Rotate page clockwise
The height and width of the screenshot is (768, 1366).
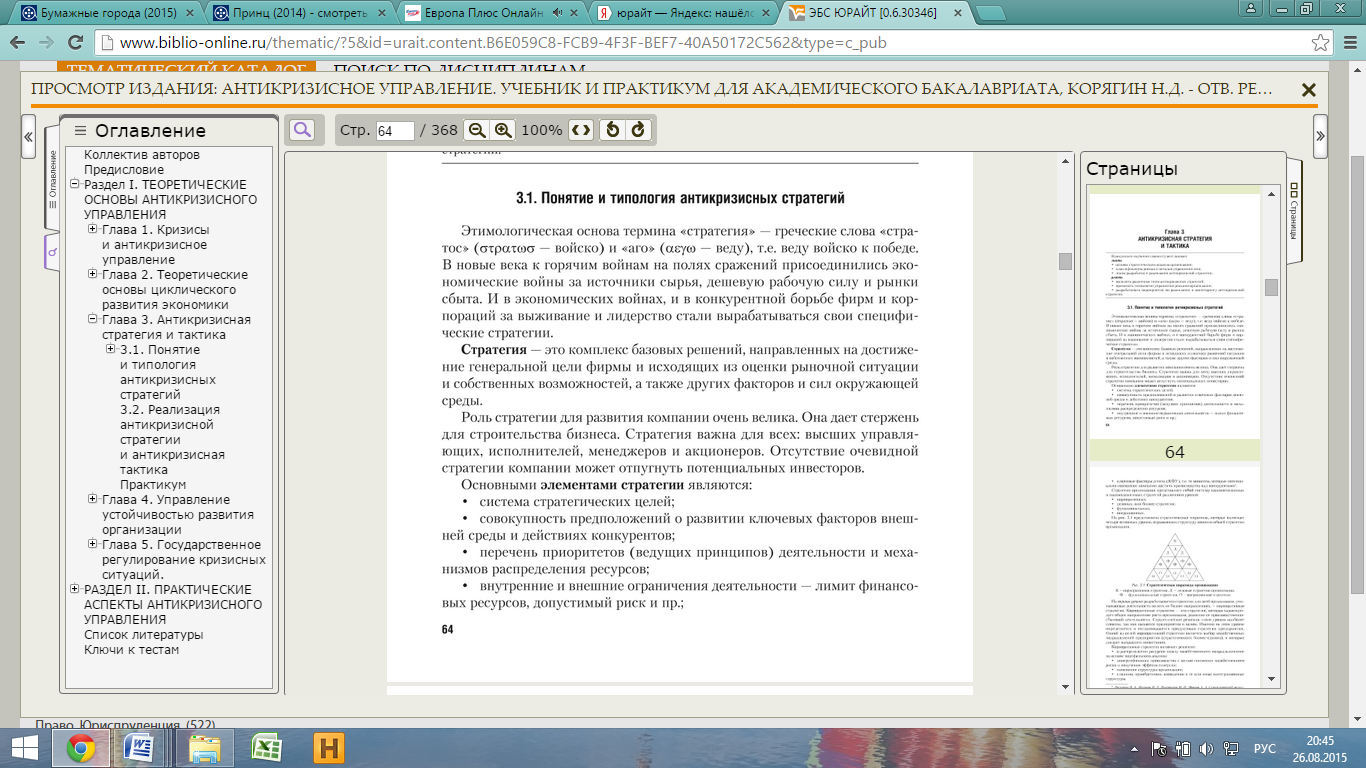638,130
